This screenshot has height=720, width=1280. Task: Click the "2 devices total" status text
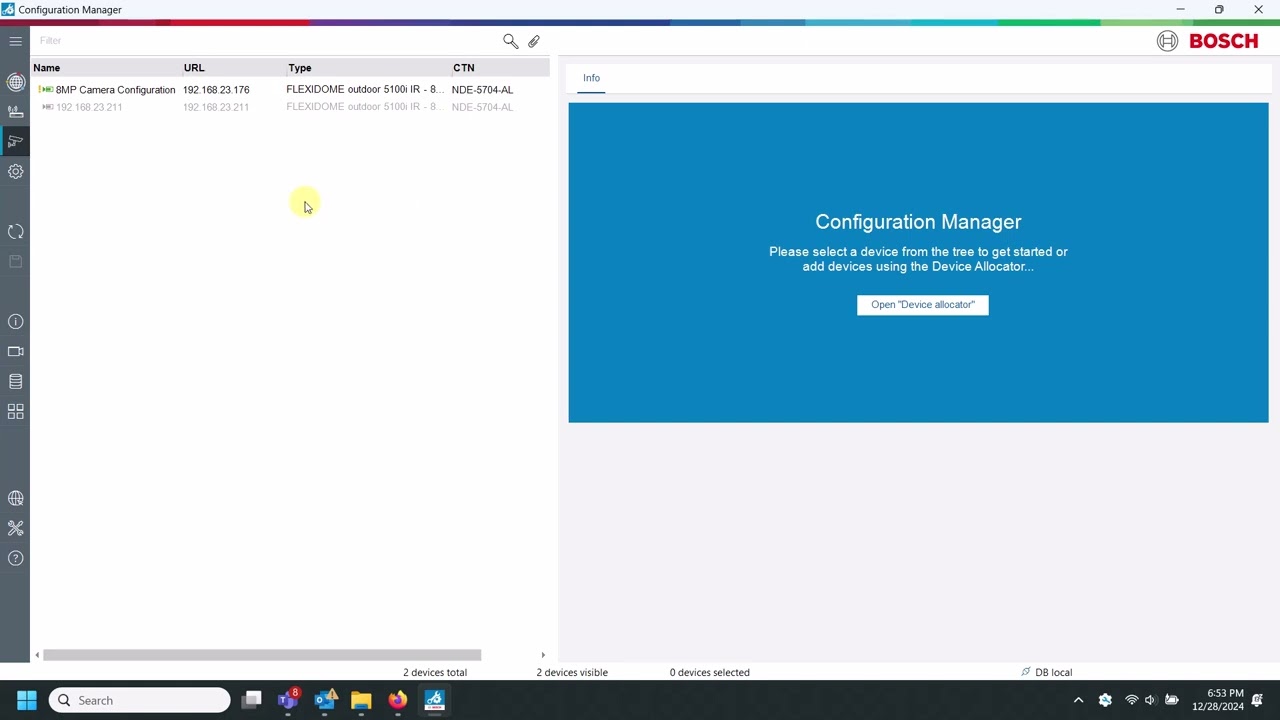coord(435,672)
